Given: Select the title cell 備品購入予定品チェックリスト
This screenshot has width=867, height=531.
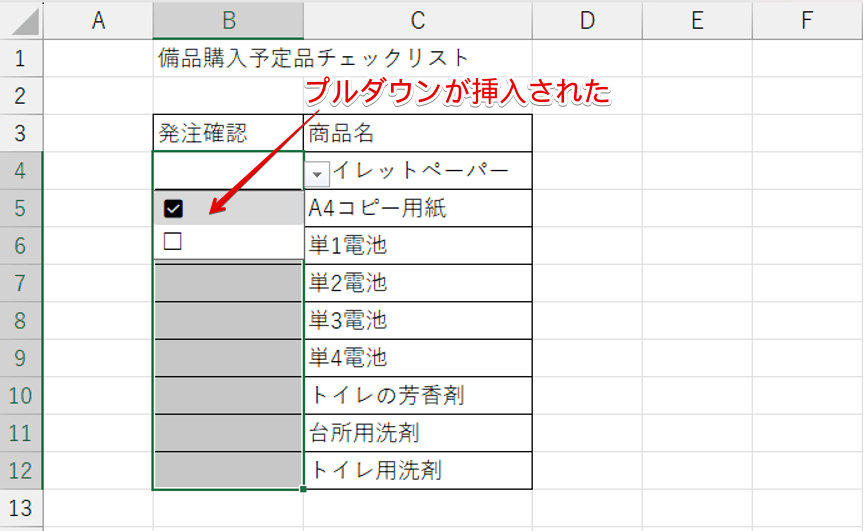Looking at the screenshot, I should (x=312, y=58).
